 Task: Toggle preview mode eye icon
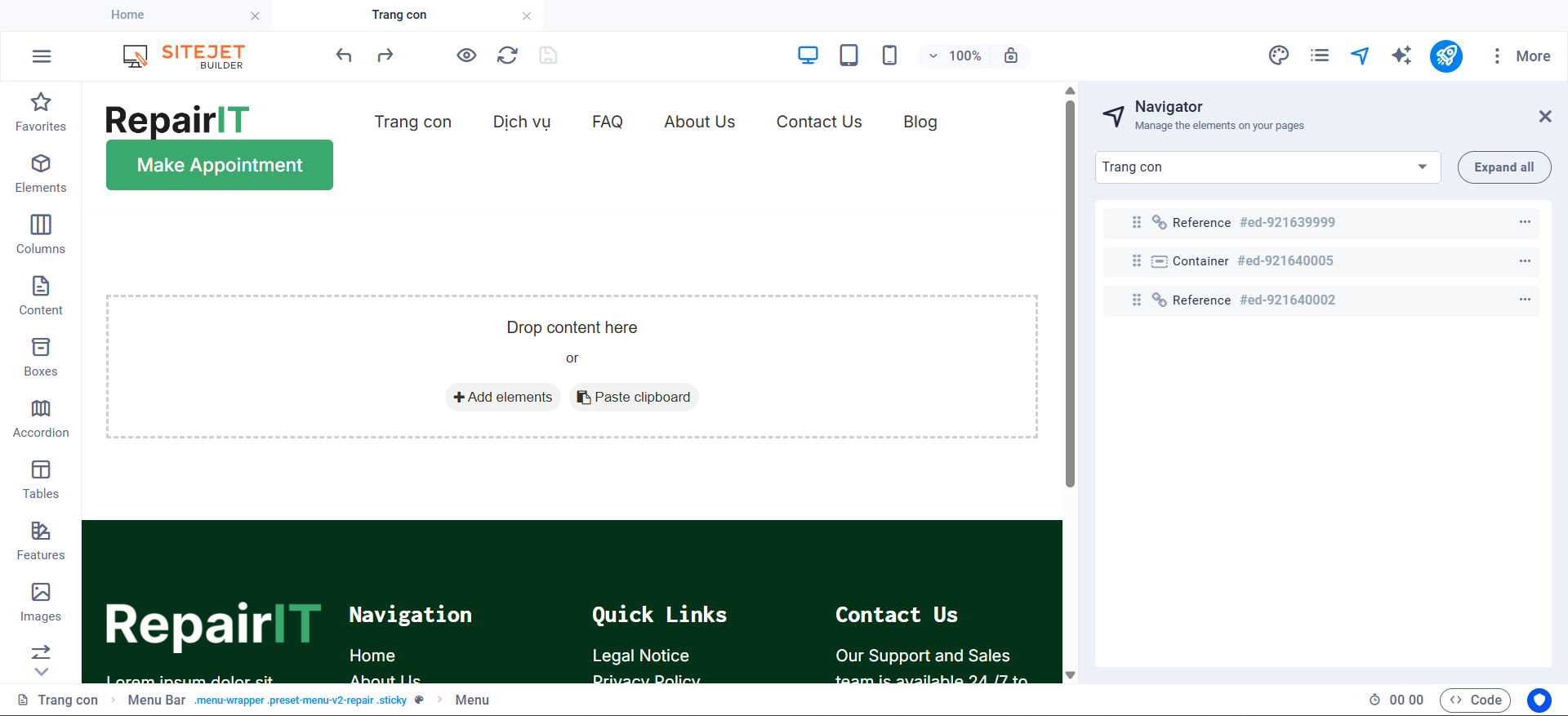coord(466,56)
